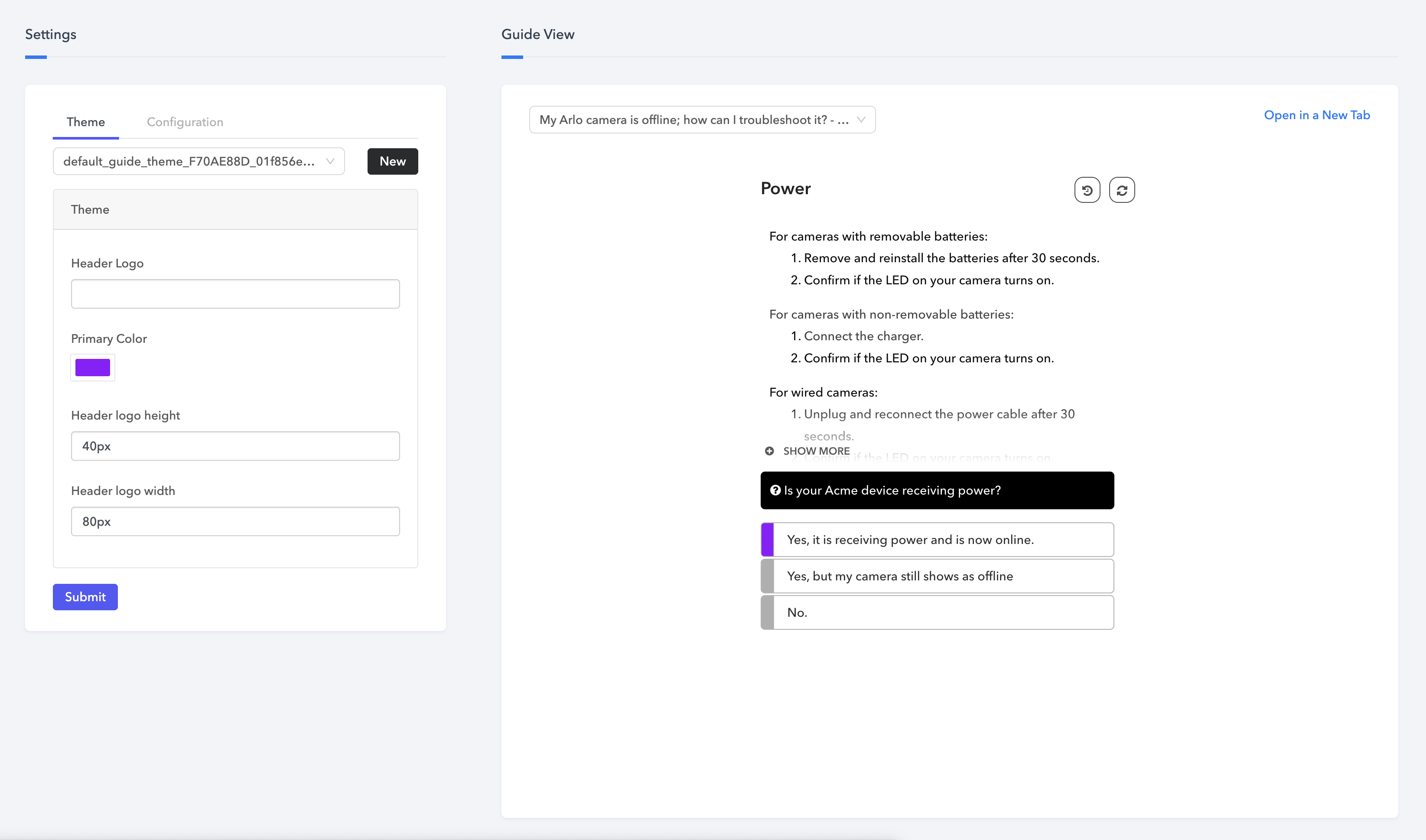Select the Theme tab

[x=85, y=122]
